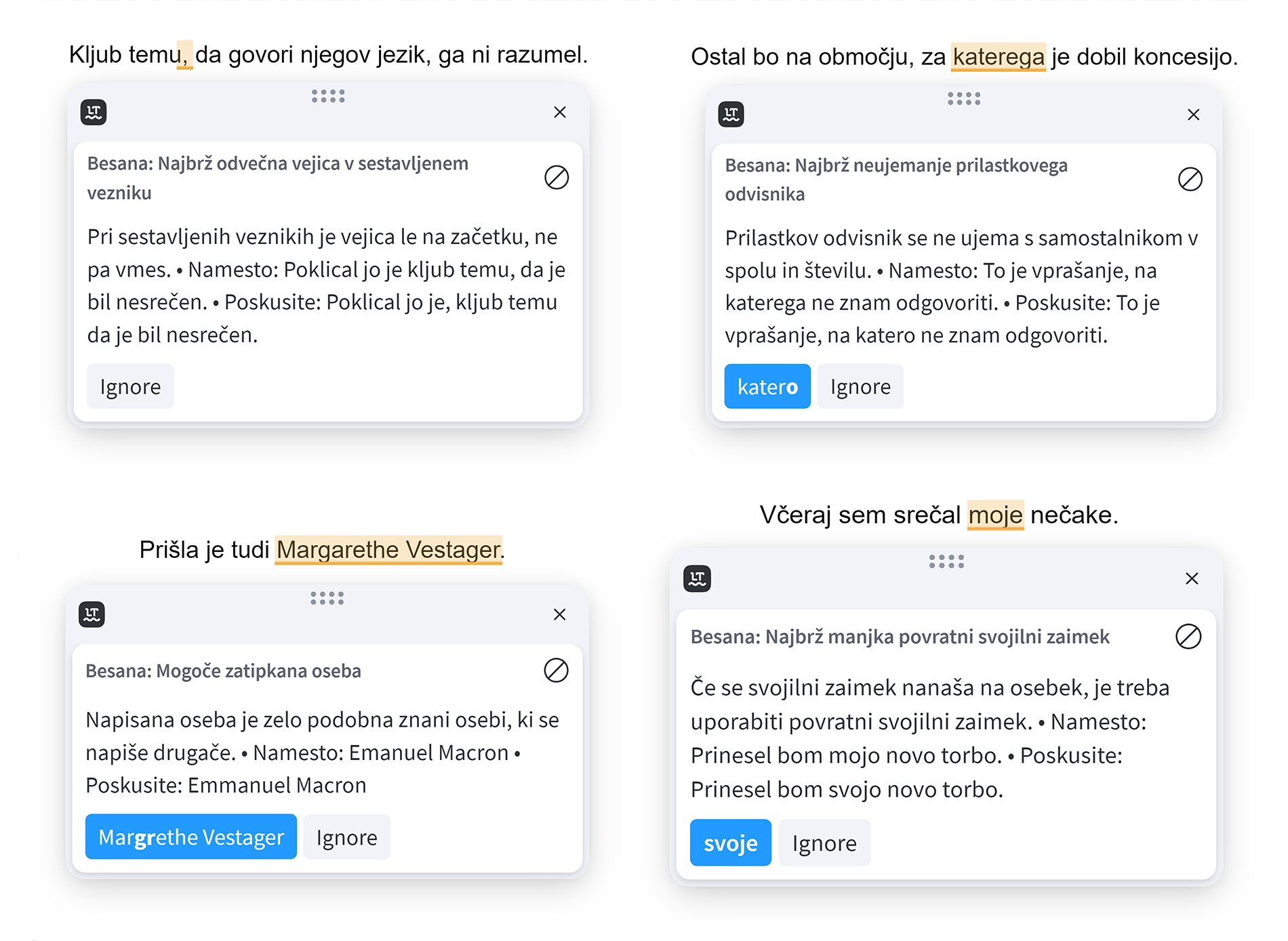Ignore the "katerega" suggestion
The image size is (1288, 941).
(860, 386)
